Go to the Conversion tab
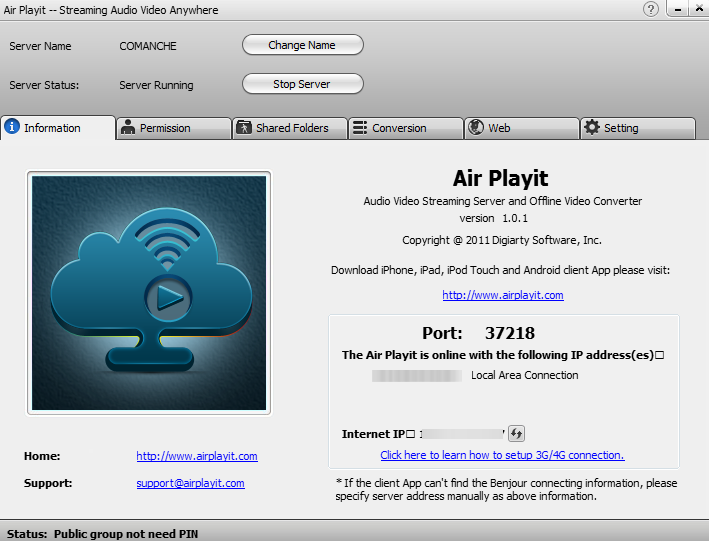Viewport: 709px width, 541px height. (406, 128)
